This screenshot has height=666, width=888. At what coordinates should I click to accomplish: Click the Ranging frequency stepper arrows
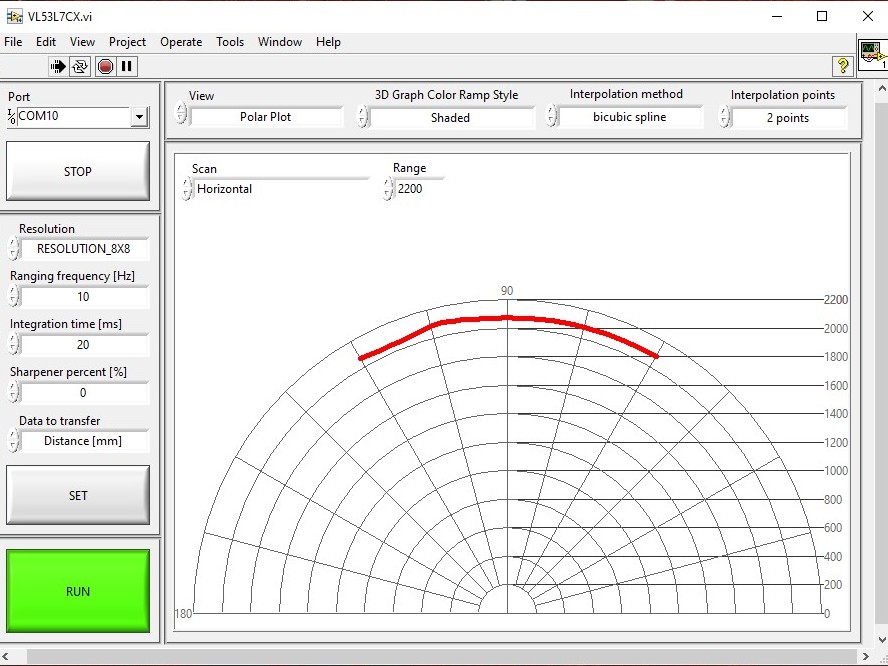point(14,296)
